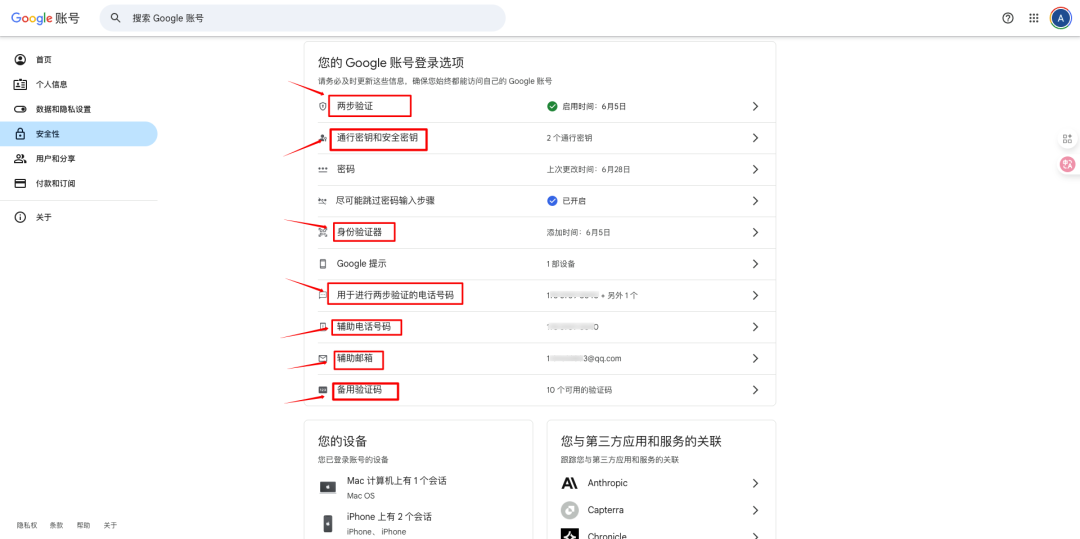Click the floating QR grid icon at right
This screenshot has width=1080, height=539.
pyautogui.click(x=1068, y=138)
